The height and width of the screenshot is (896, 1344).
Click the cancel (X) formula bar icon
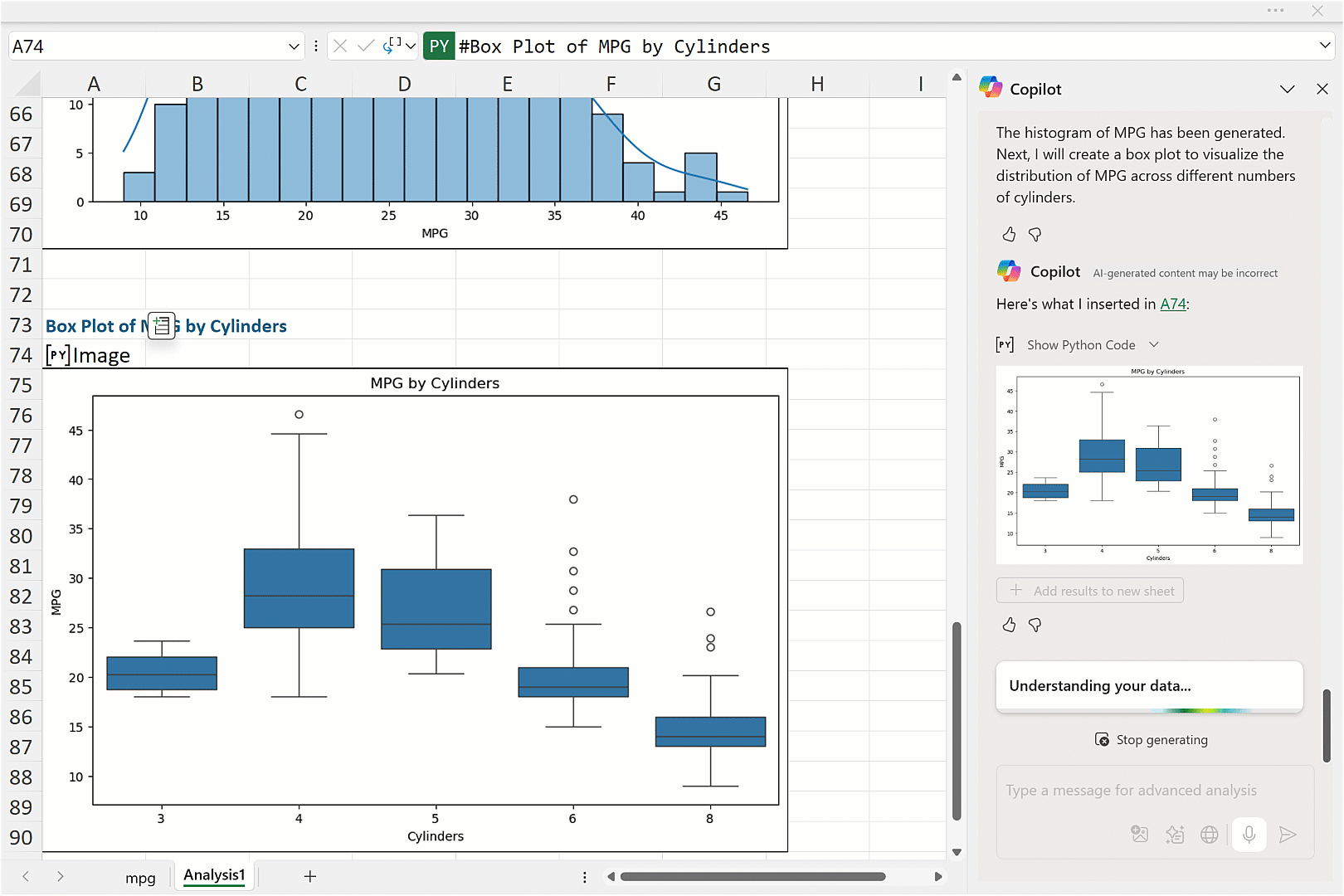340,46
